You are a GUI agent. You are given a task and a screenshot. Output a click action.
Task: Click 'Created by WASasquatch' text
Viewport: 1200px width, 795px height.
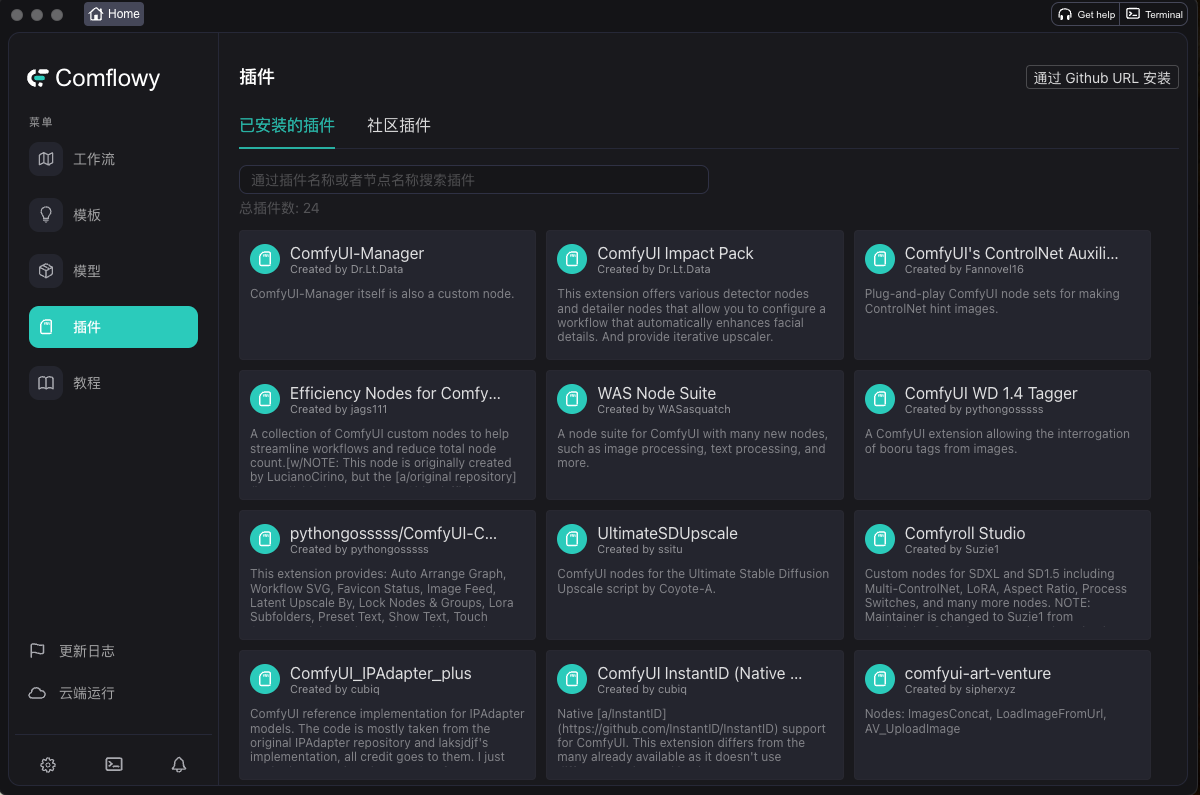(664, 410)
